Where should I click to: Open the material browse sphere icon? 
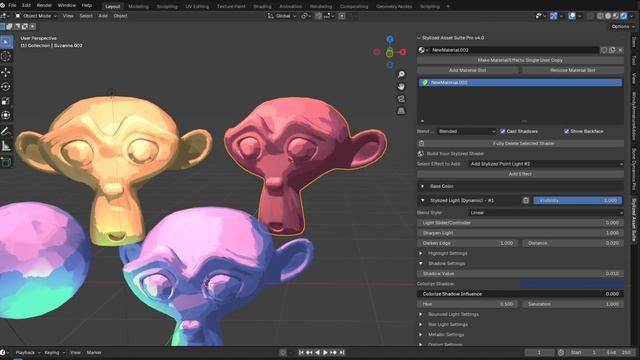coord(423,50)
